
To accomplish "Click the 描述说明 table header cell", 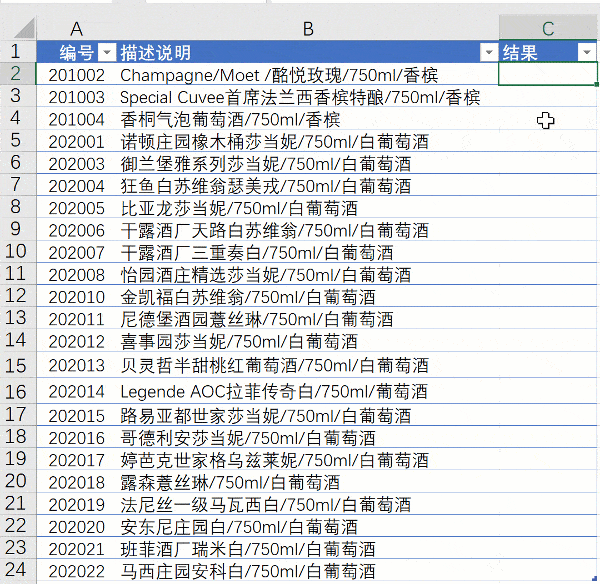I will coord(308,52).
